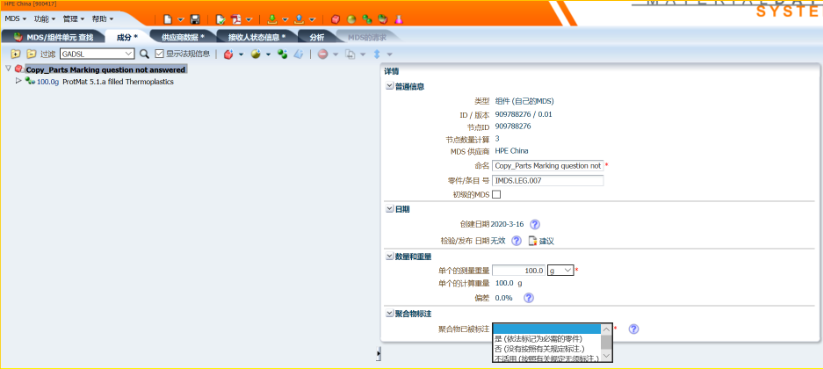Click the polymer marking dropdown list scrollbar
The width and height of the screenshot is (823, 369).
click(606, 342)
